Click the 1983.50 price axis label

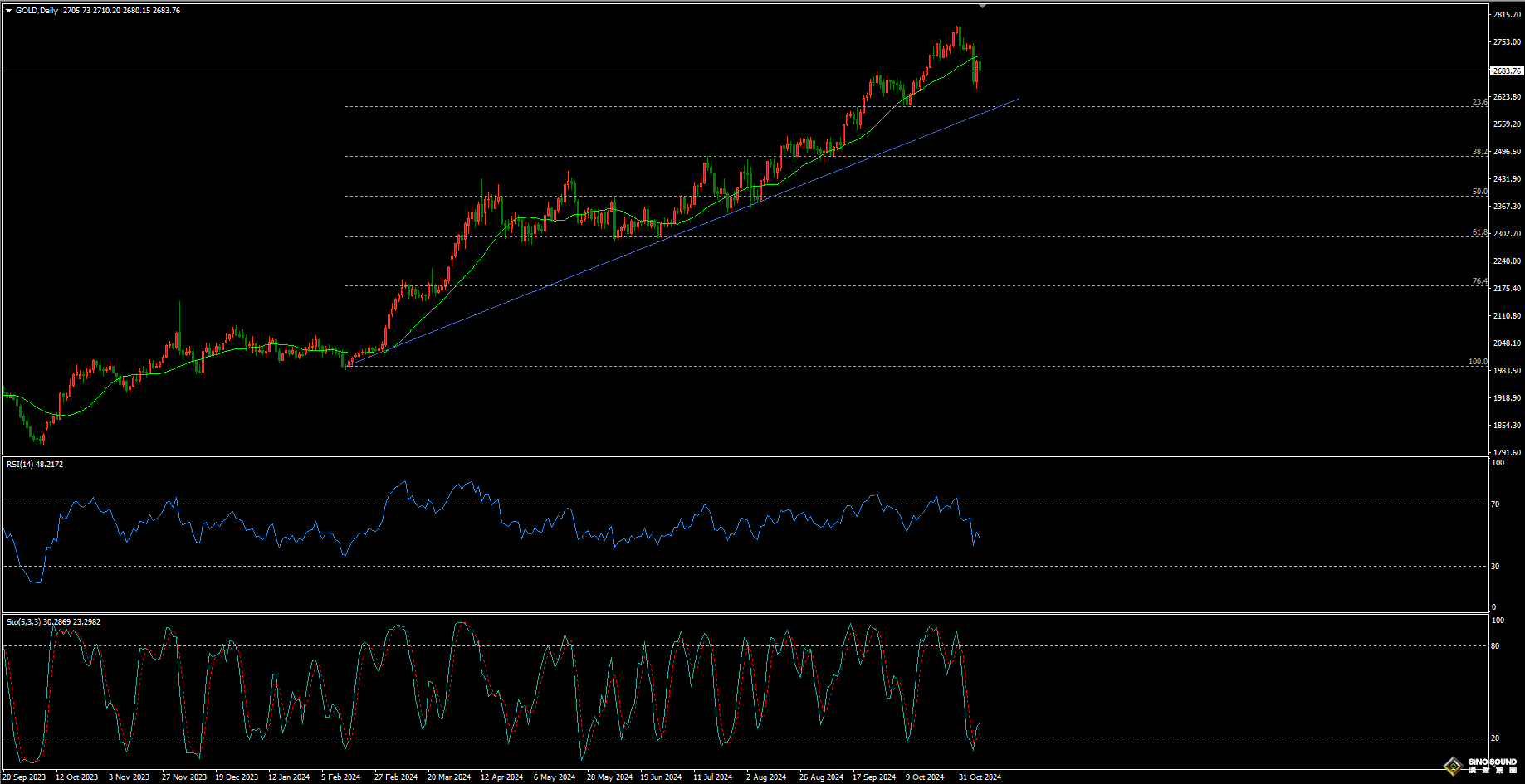(x=1507, y=371)
